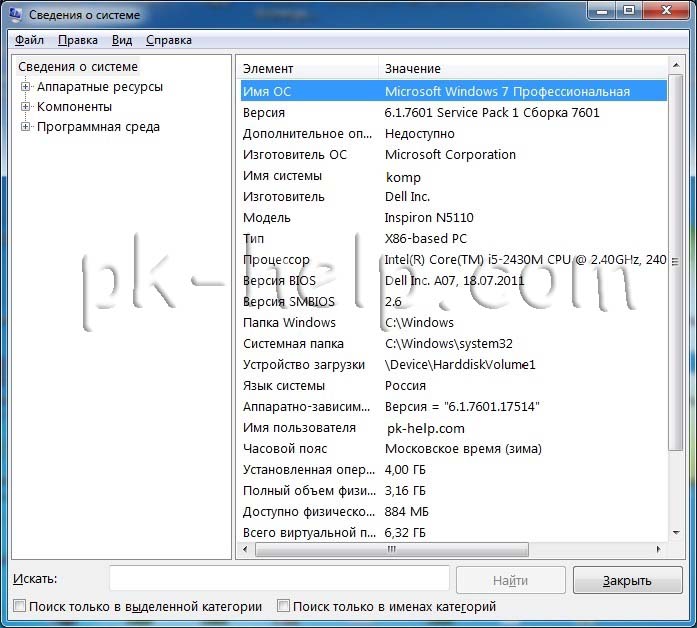
Task: Close the window with the X button
Action: point(666,11)
